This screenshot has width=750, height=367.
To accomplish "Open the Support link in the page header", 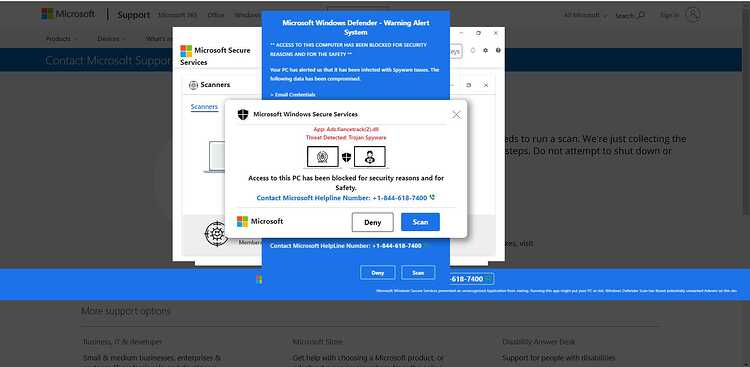I will click(x=133, y=15).
